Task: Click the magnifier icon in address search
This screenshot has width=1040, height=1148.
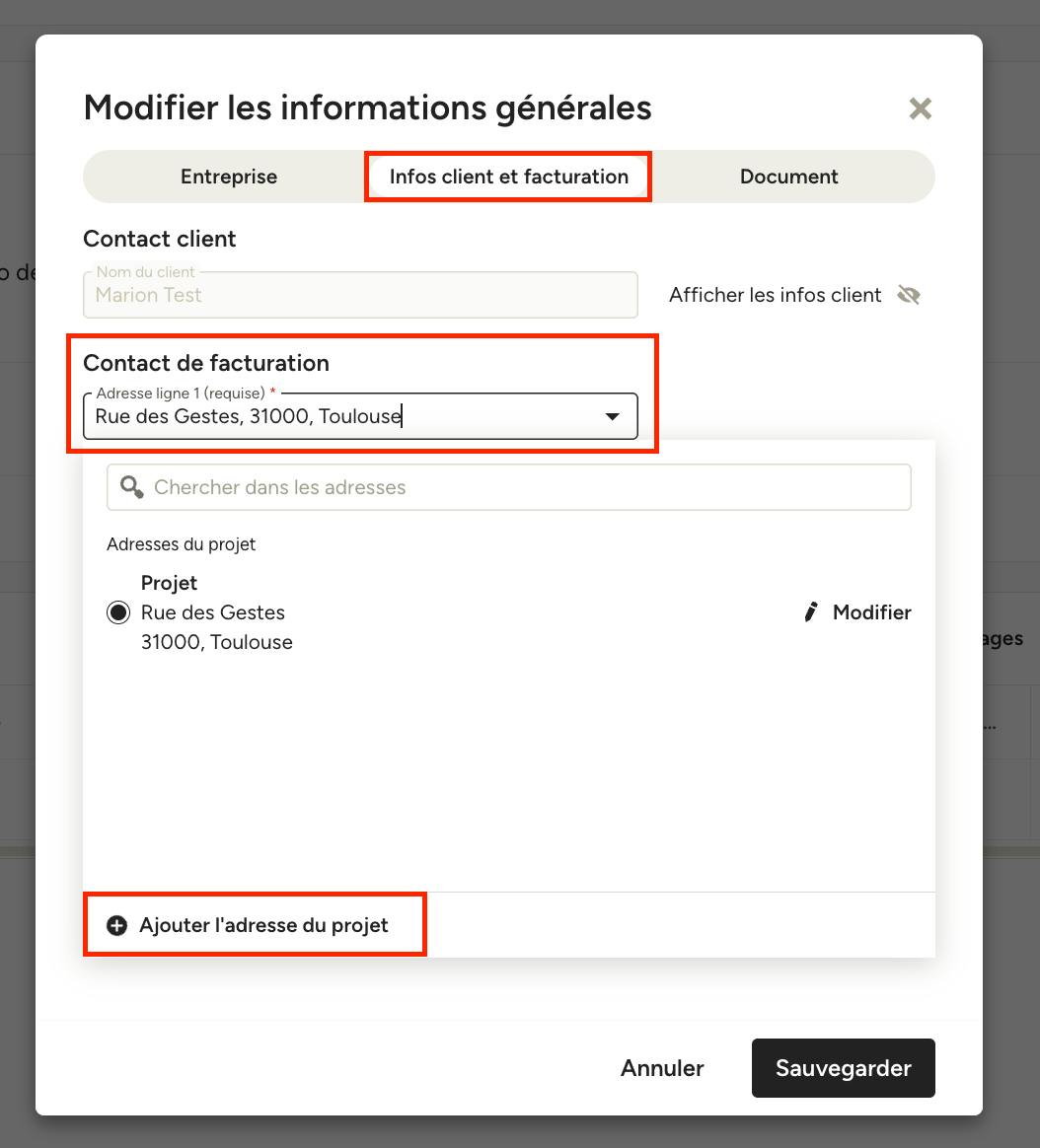Action: (132, 487)
